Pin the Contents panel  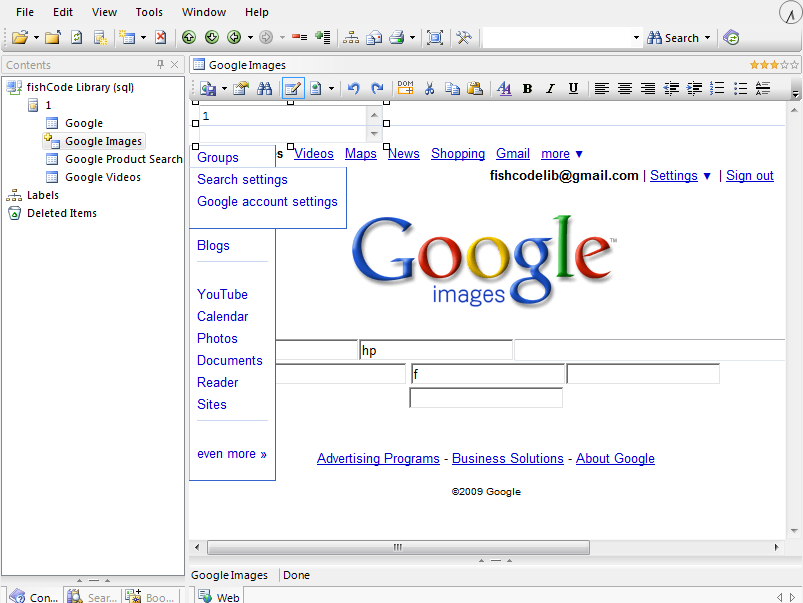point(160,64)
